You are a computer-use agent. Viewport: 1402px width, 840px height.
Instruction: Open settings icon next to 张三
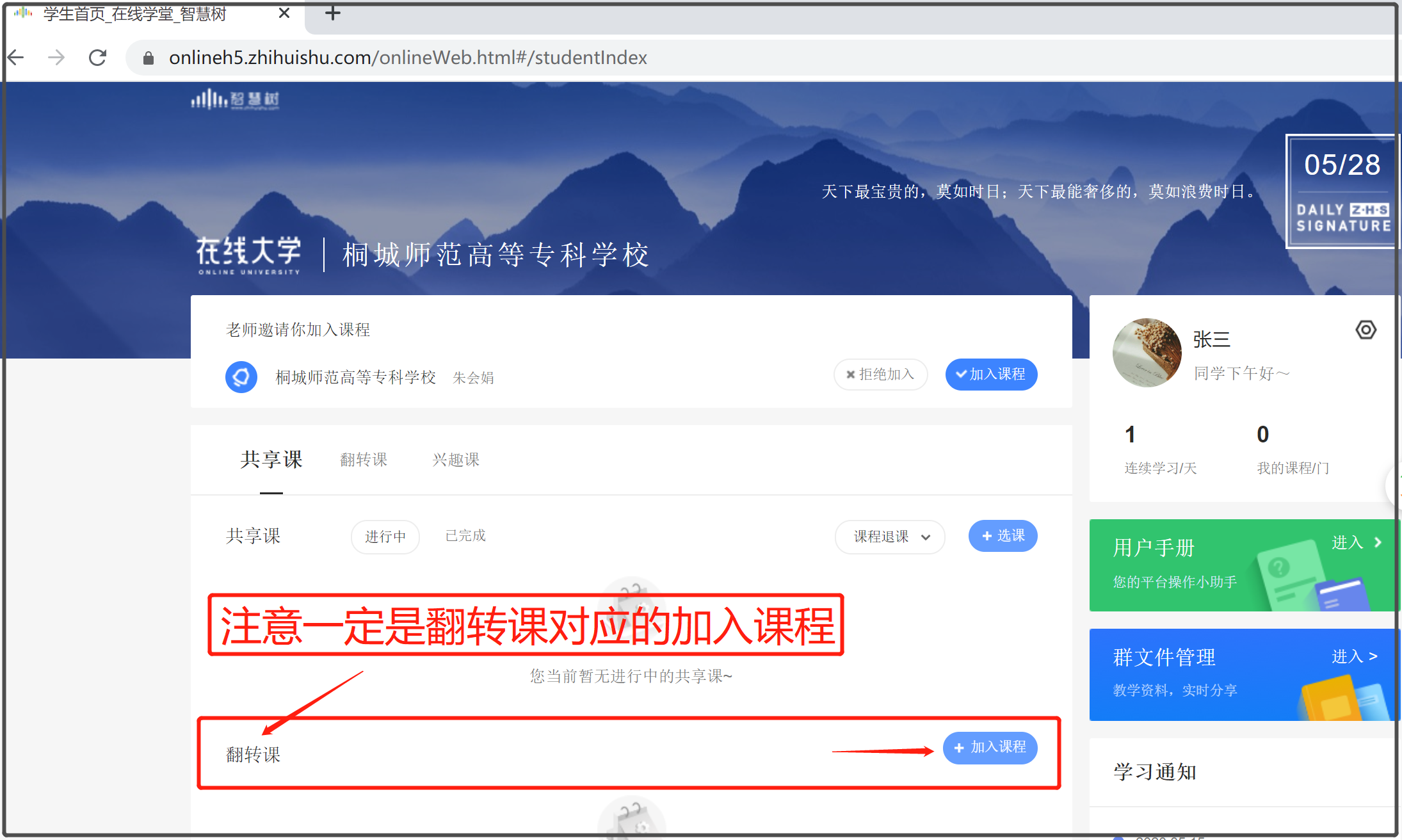[x=1366, y=330]
